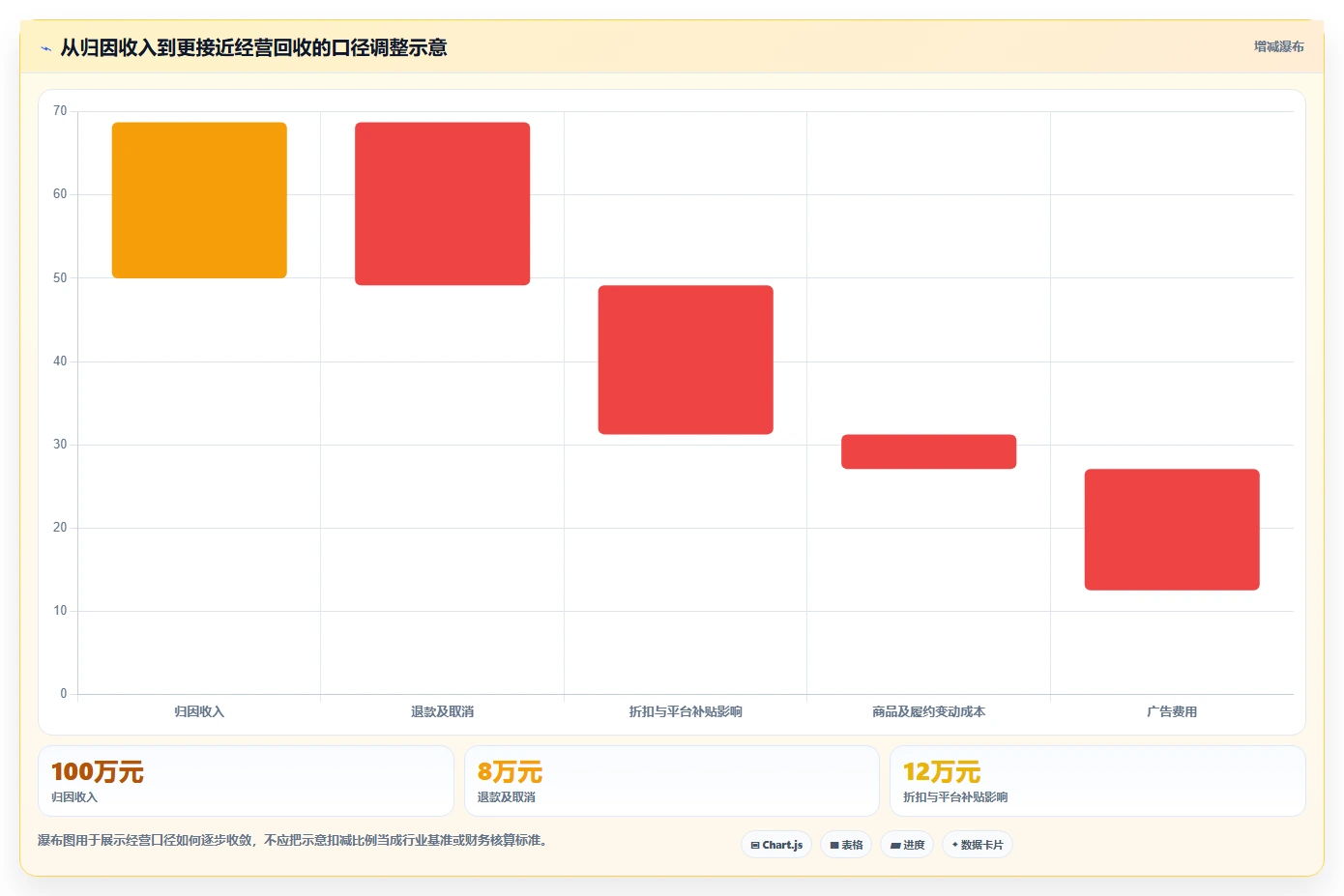Click the 12万元 折扣与平台补贴影响 data card
The height and width of the screenshot is (896, 1344).
click(1097, 781)
